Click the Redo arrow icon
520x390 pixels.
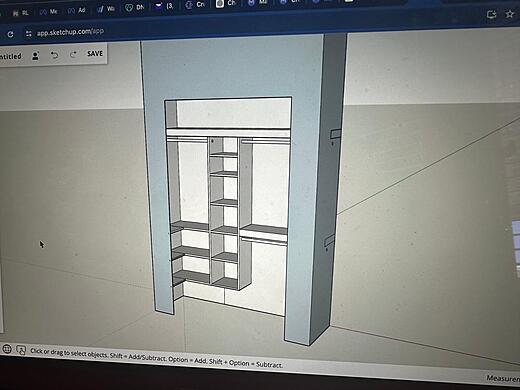point(73,54)
